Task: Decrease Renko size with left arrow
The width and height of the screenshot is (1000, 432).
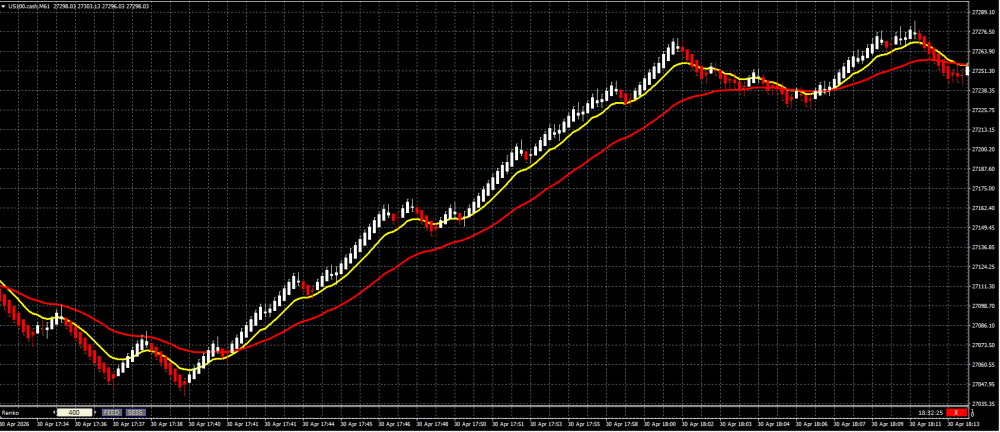Action: (x=52, y=412)
